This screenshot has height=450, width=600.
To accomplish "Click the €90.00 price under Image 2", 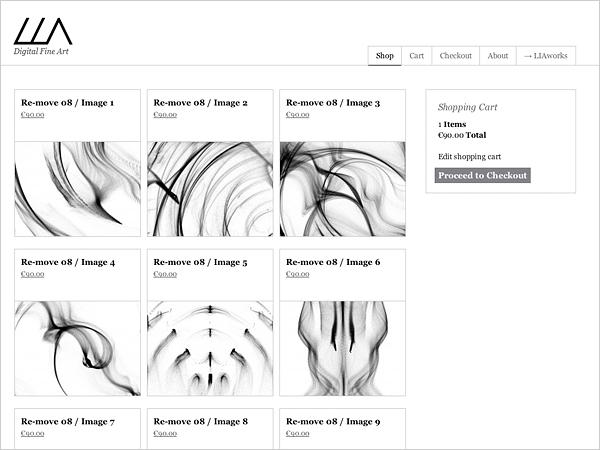I will pyautogui.click(x=165, y=115).
